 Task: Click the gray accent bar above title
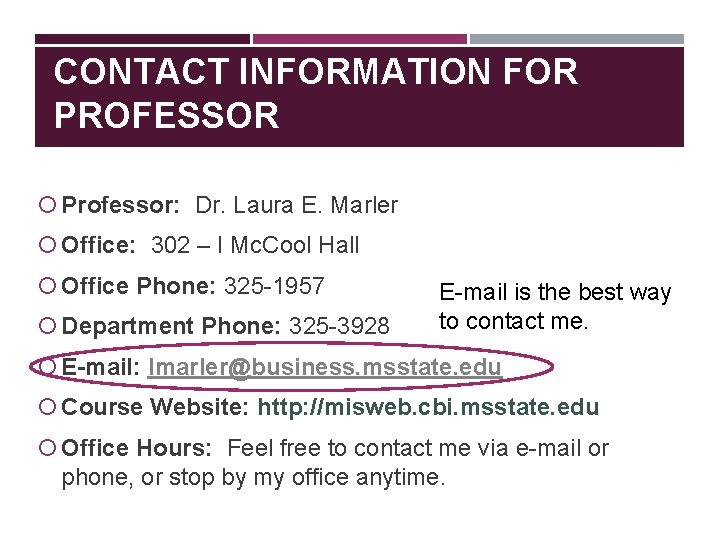(x=577, y=39)
